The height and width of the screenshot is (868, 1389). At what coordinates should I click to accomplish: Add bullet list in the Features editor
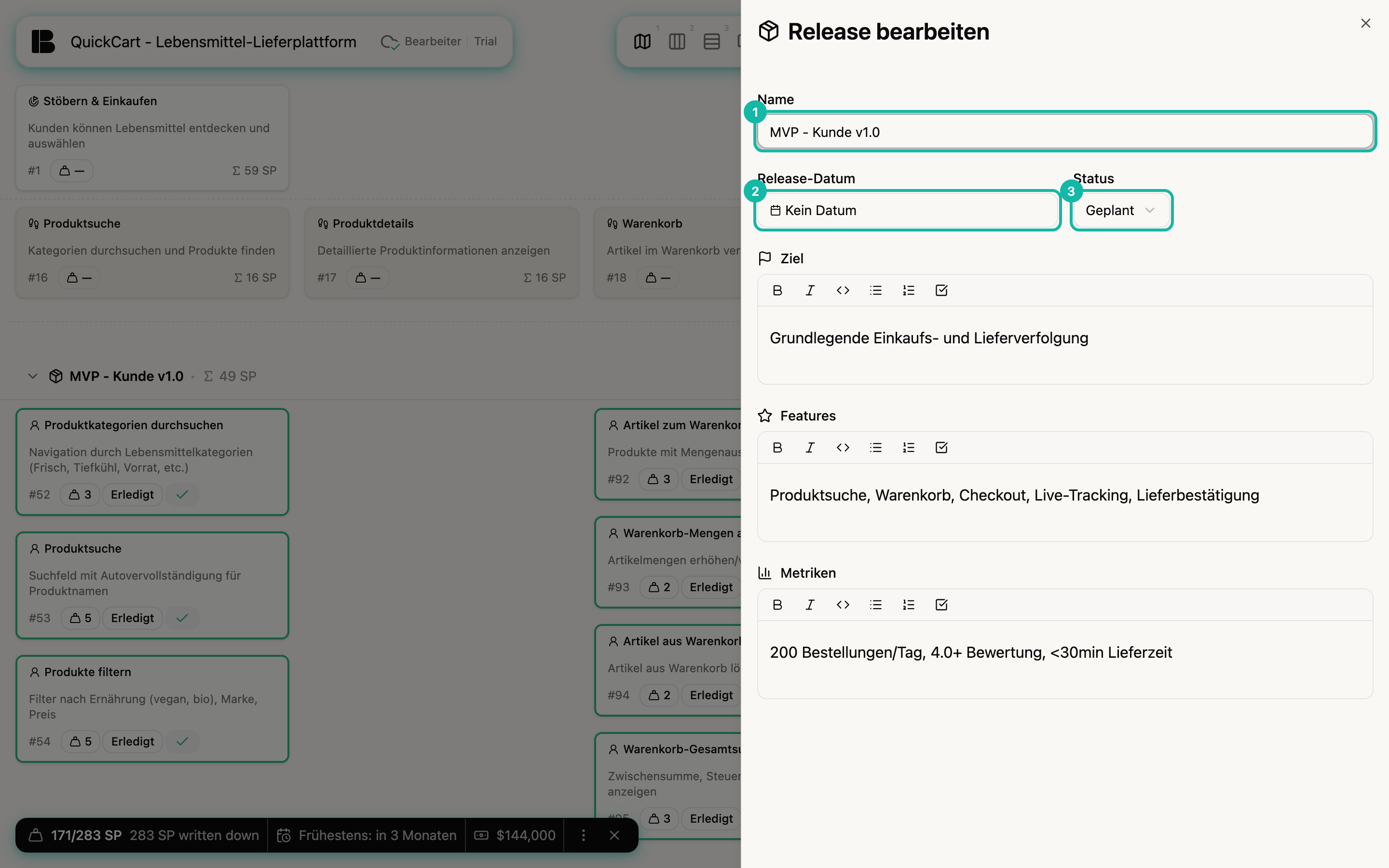[875, 448]
